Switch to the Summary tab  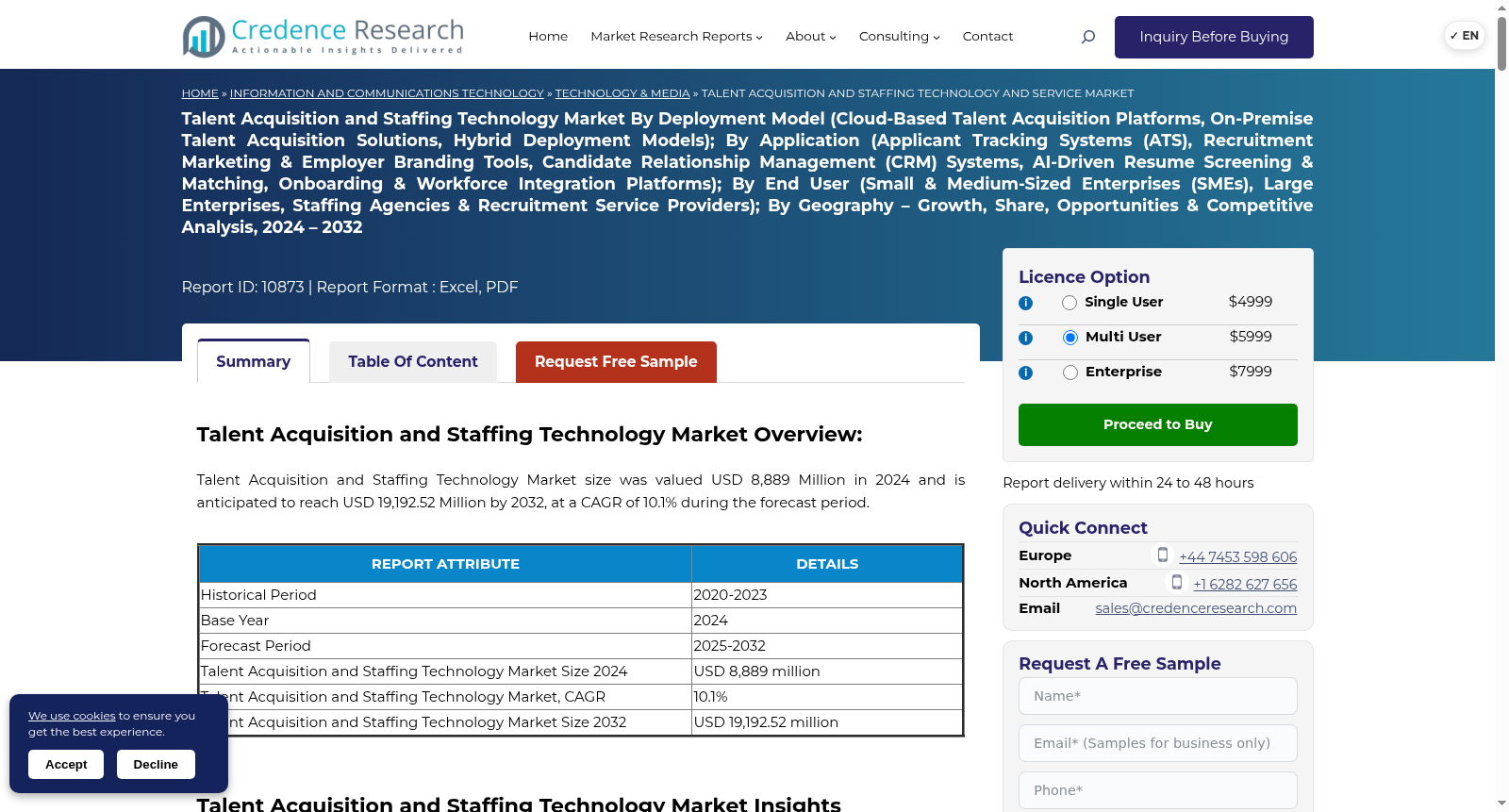254,361
